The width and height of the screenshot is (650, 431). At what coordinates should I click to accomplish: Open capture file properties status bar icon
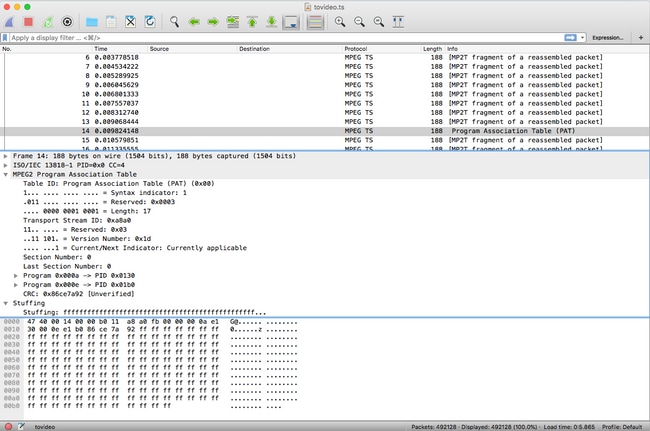(22, 426)
